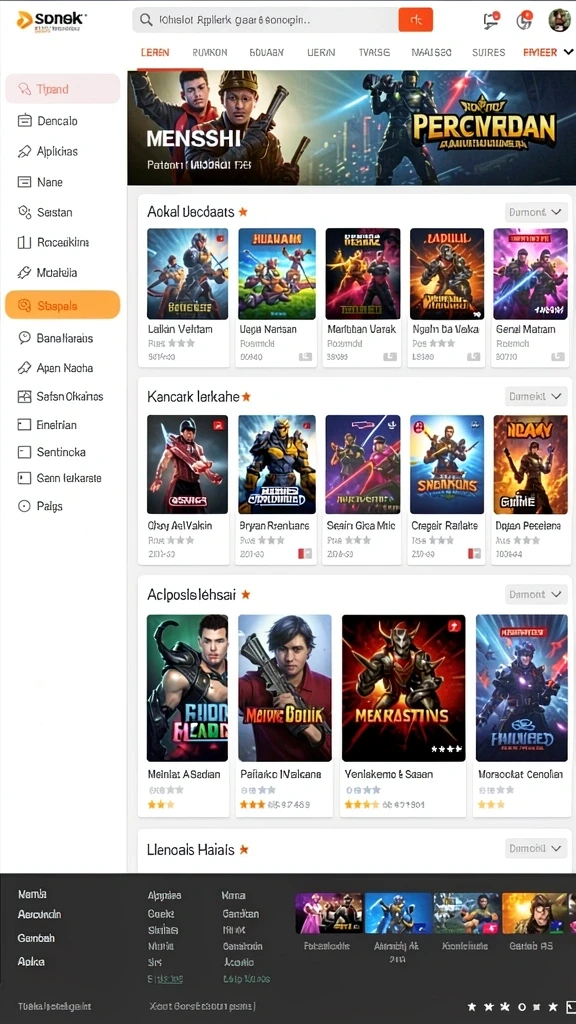Click the orange search submit button

pyautogui.click(x=415, y=20)
